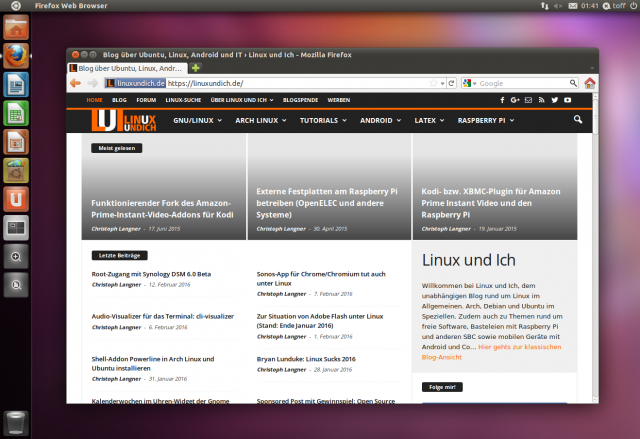Click the Firefox home button in toolbar
The height and width of the screenshot is (439, 640).
tap(590, 83)
